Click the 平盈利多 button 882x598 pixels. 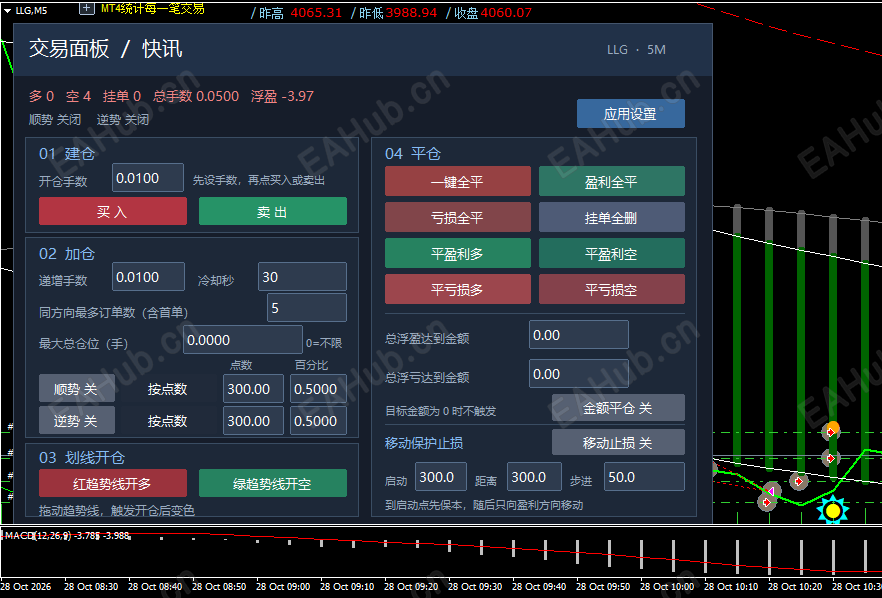point(457,253)
